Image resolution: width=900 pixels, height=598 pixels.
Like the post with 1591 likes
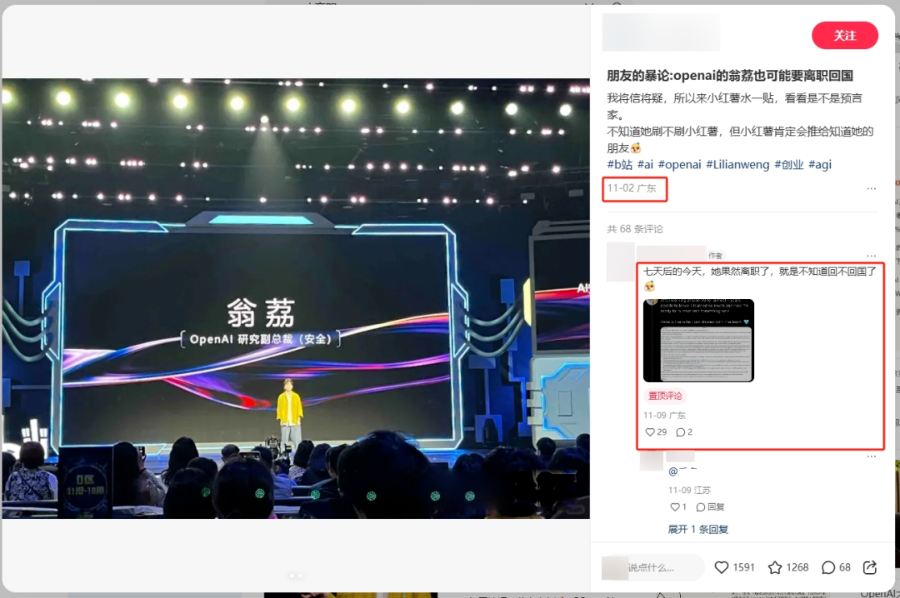pos(735,568)
